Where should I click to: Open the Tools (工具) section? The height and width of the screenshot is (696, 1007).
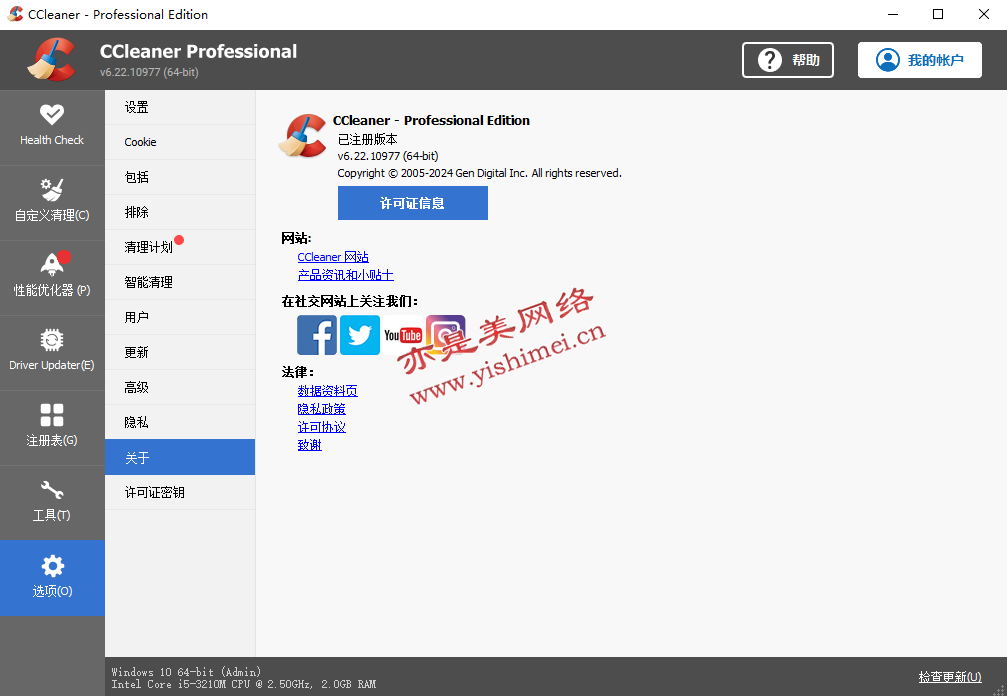click(x=52, y=503)
